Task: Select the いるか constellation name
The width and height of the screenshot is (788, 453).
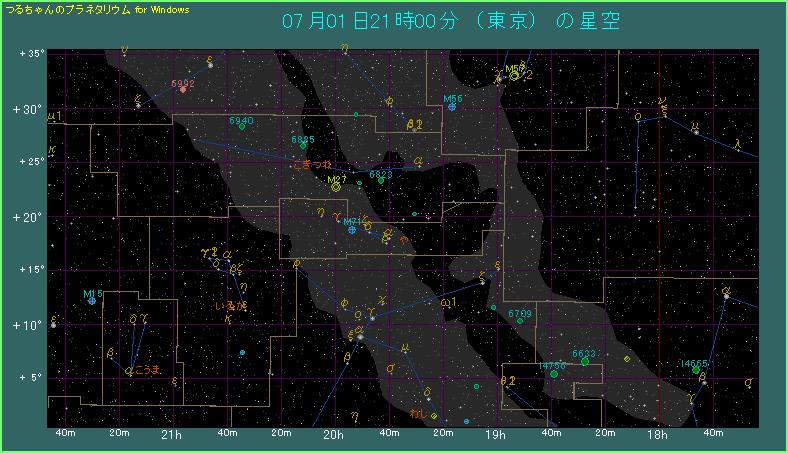Action: [x=230, y=304]
